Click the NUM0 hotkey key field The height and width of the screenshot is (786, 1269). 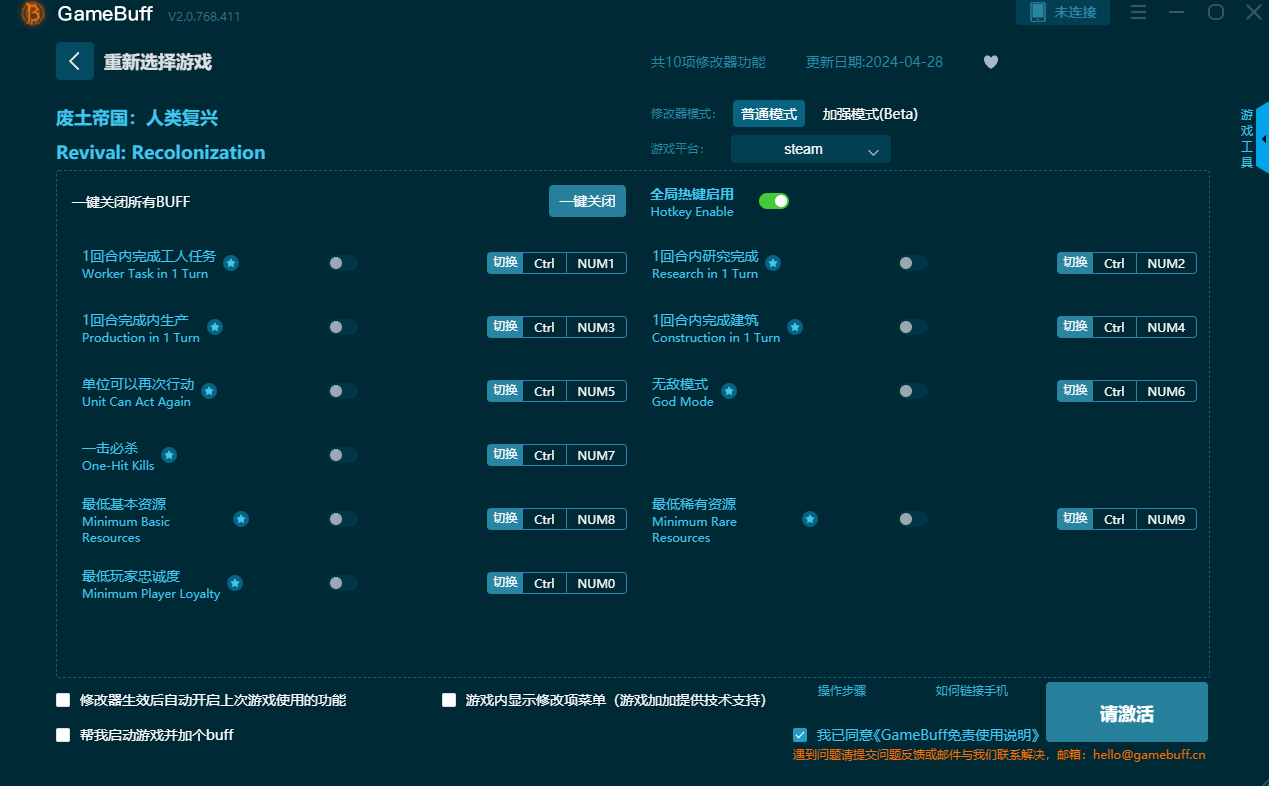(x=596, y=583)
